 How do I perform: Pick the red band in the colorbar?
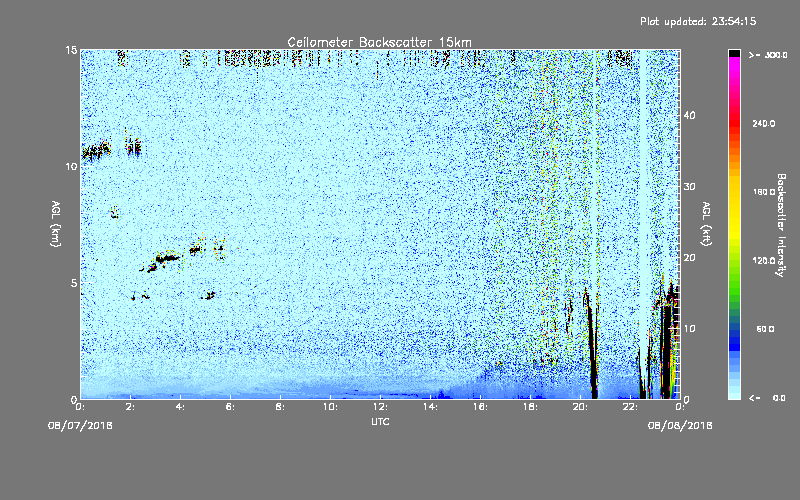pyautogui.click(x=734, y=125)
